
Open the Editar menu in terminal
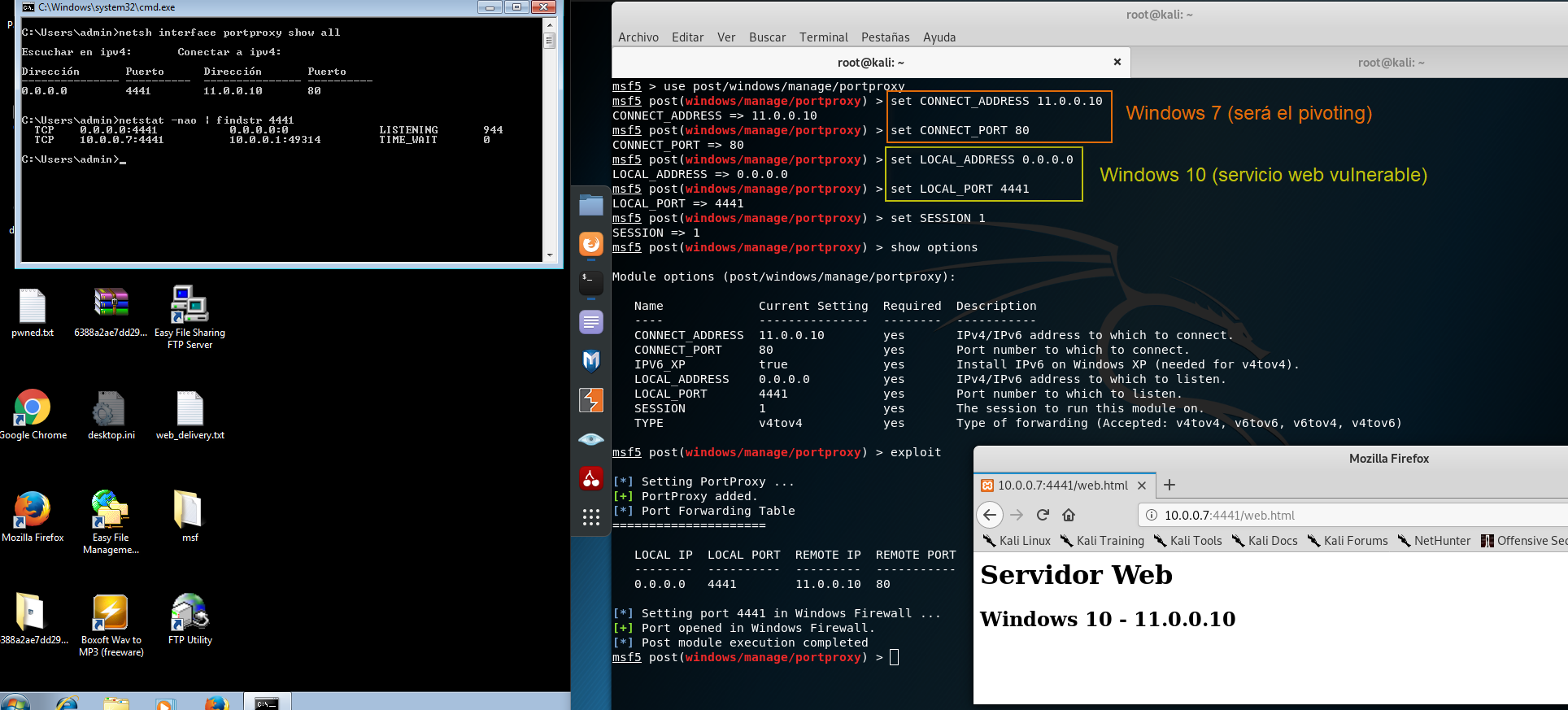click(x=688, y=37)
